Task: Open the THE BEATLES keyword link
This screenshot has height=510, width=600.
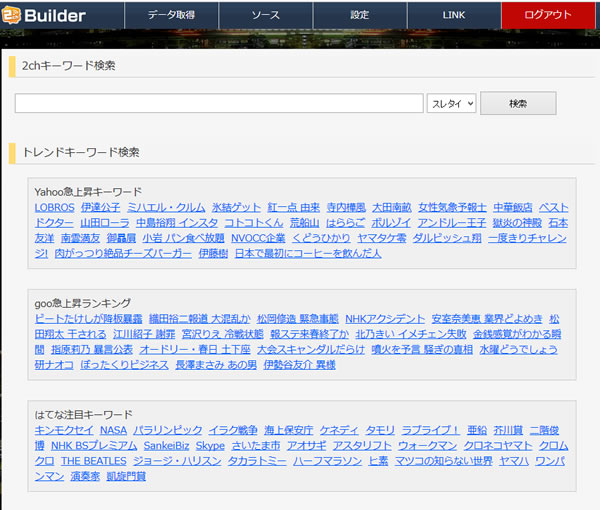Action: click(x=94, y=461)
